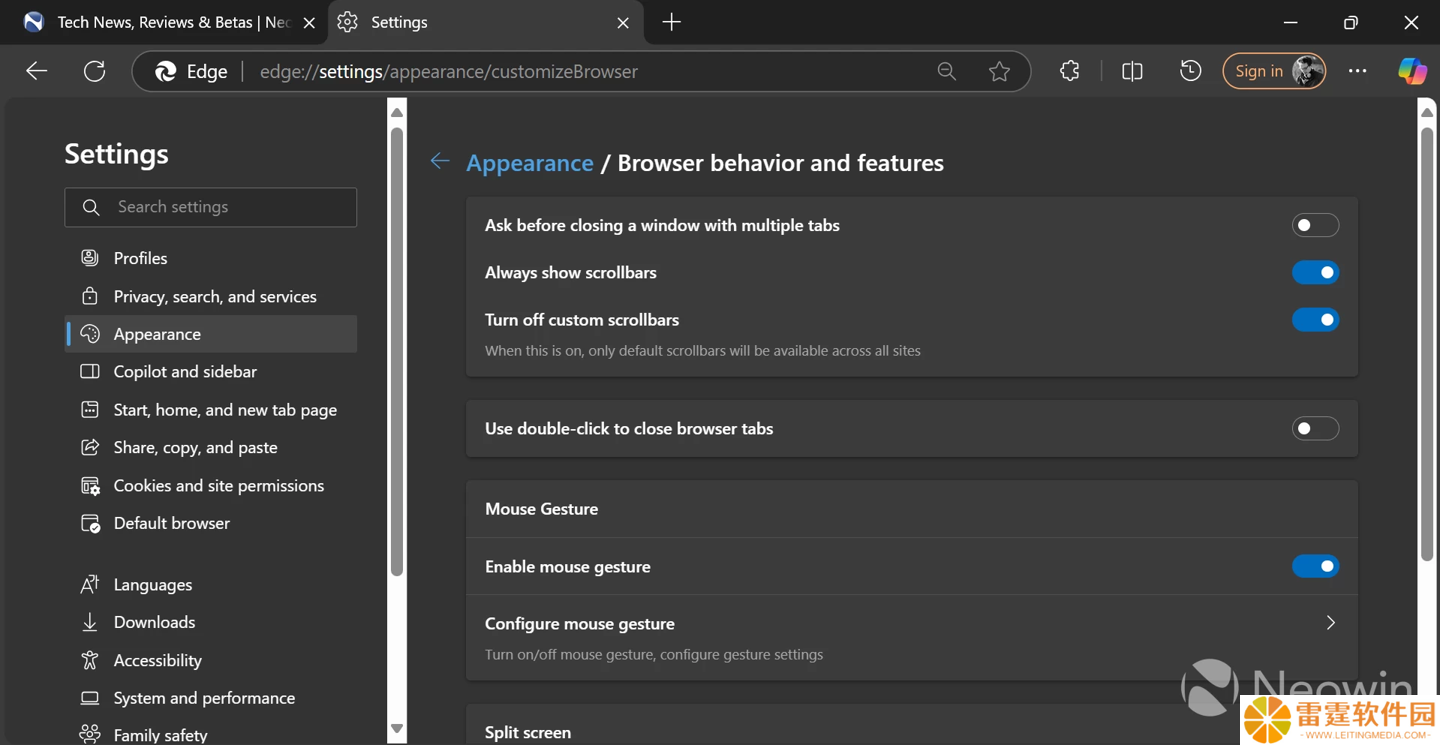Viewport: 1440px width, 745px height.
Task: Close the Settings tab
Action: pyautogui.click(x=623, y=22)
